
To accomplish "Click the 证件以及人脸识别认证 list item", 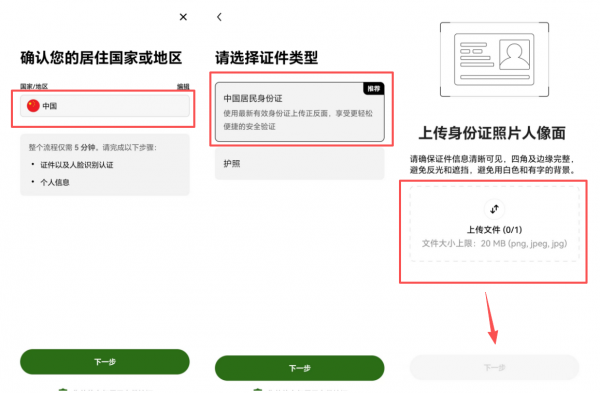I will pos(77,165).
